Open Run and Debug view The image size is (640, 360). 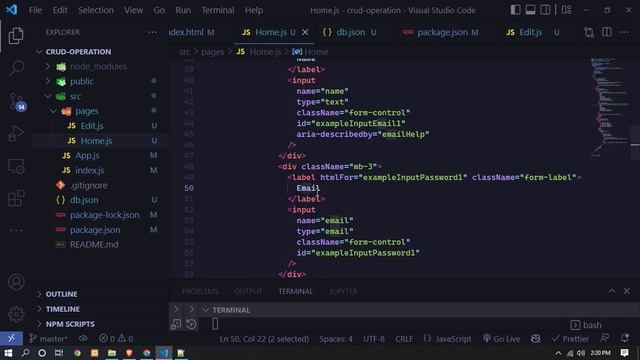click(x=16, y=133)
